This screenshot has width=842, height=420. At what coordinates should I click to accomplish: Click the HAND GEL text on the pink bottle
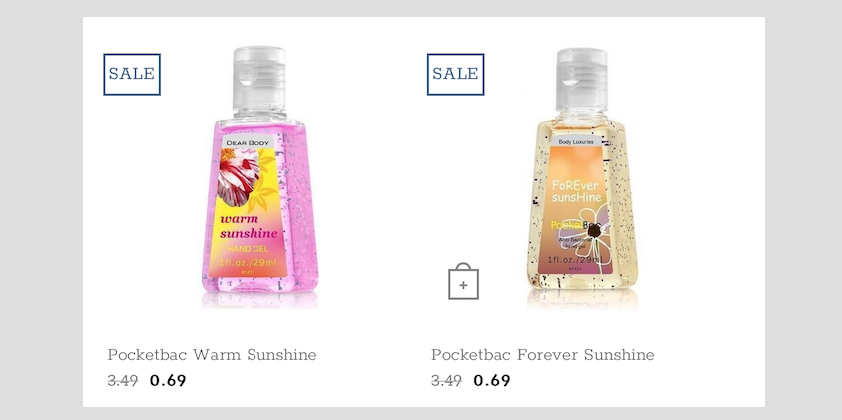click(249, 249)
